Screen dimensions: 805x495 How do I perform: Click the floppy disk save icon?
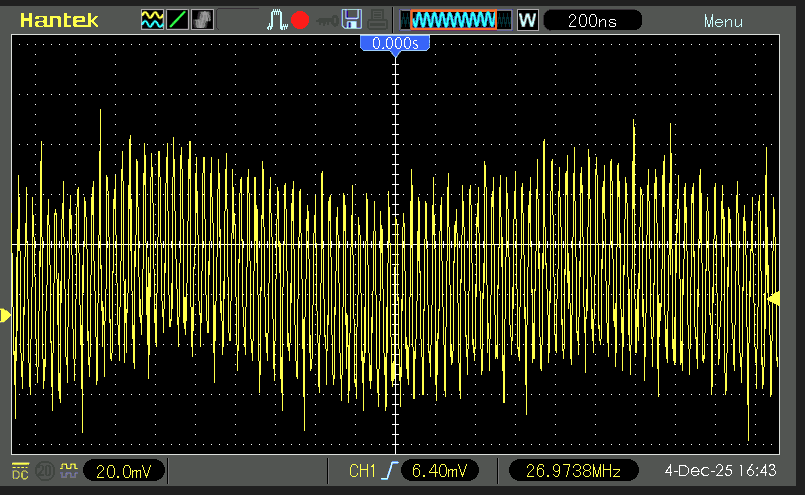click(x=351, y=19)
